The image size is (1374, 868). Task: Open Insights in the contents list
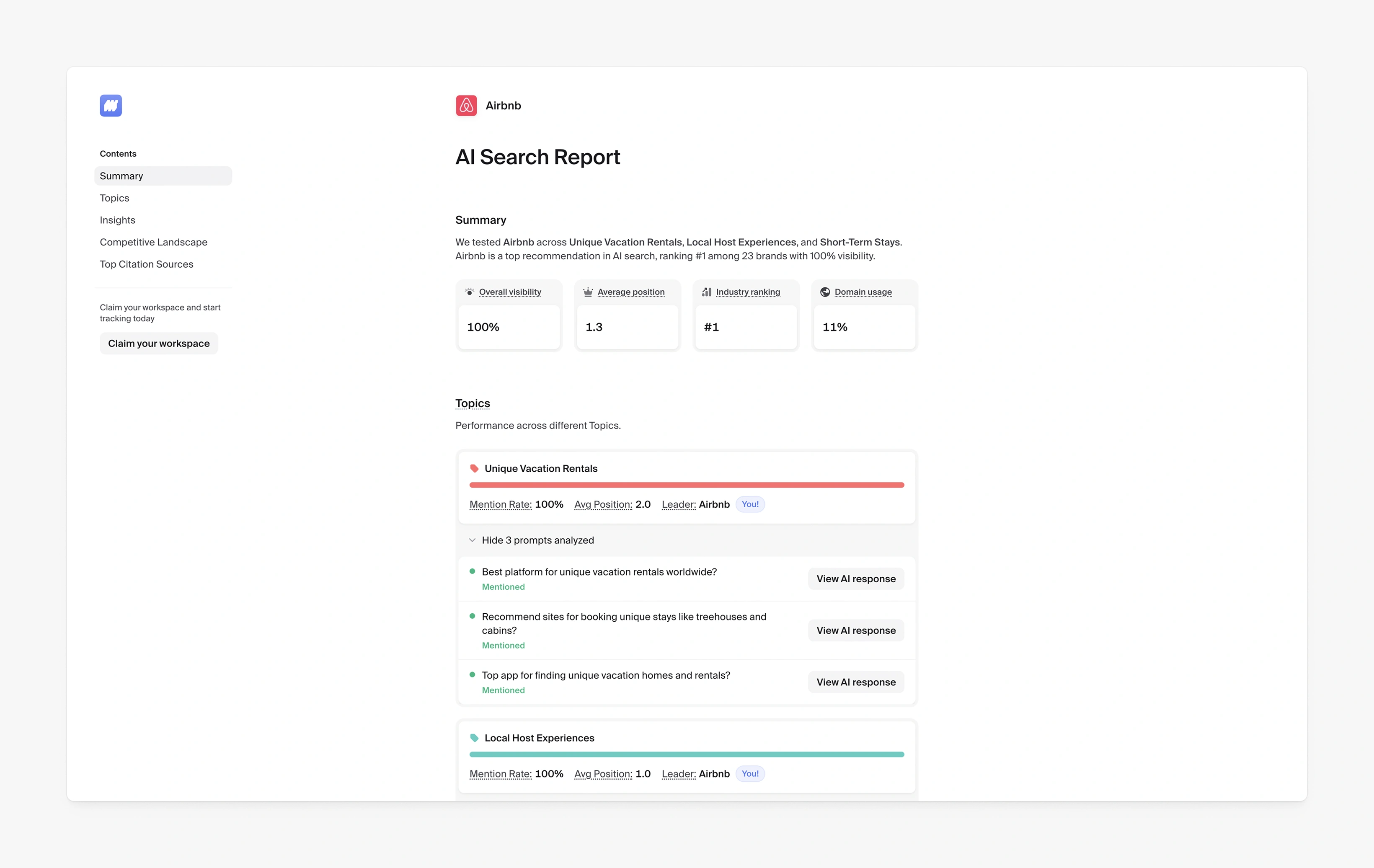[118, 220]
